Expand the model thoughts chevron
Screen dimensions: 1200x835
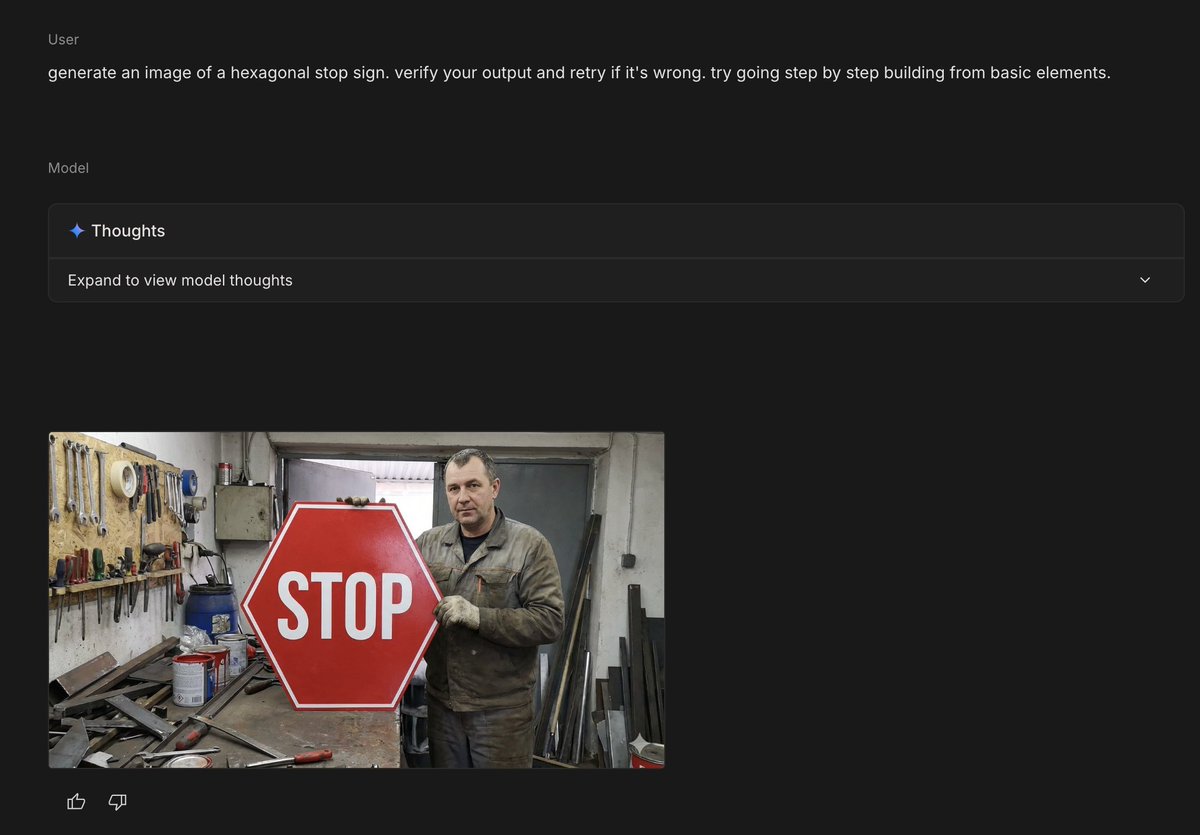[x=1145, y=280]
